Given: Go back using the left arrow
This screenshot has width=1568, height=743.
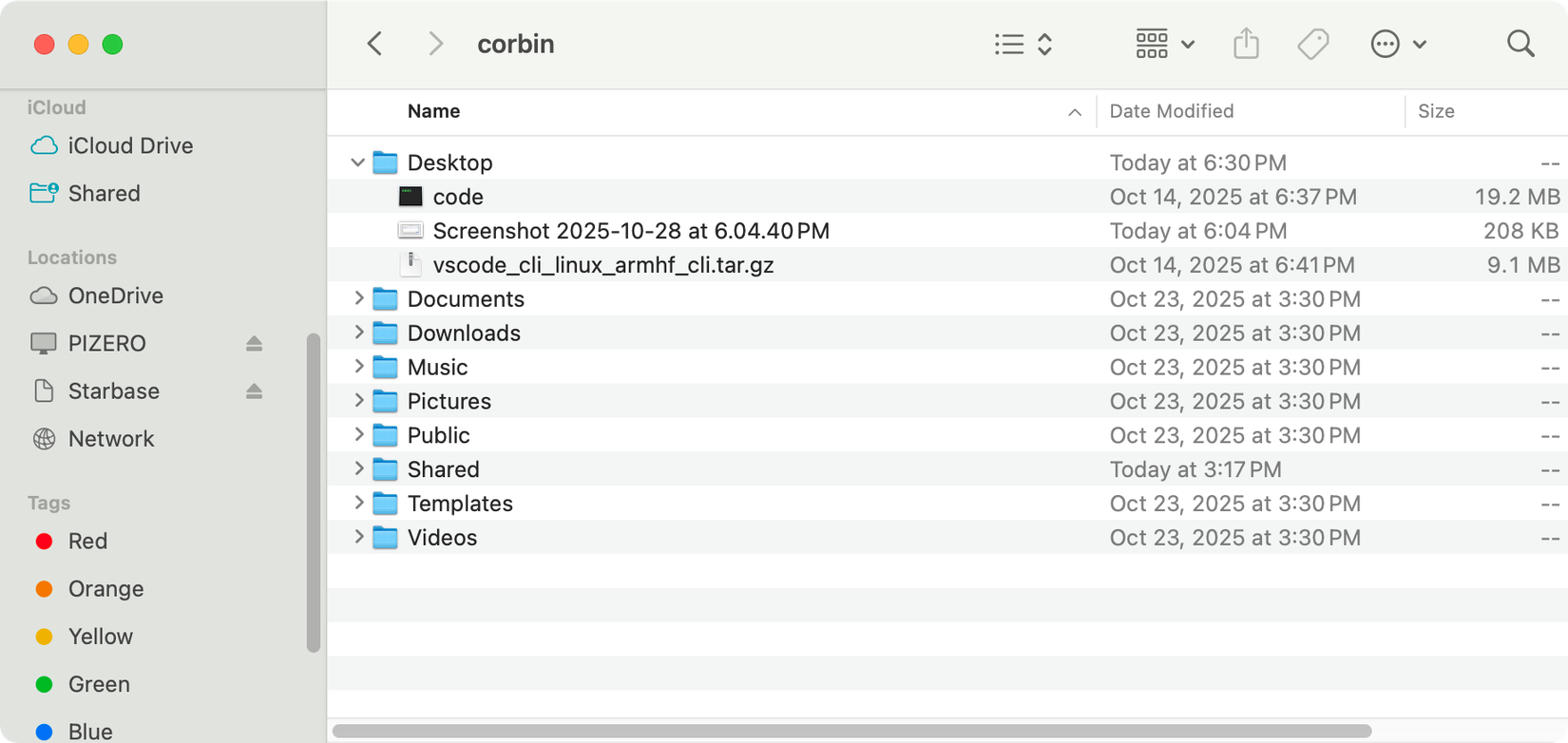Looking at the screenshot, I should (x=375, y=44).
